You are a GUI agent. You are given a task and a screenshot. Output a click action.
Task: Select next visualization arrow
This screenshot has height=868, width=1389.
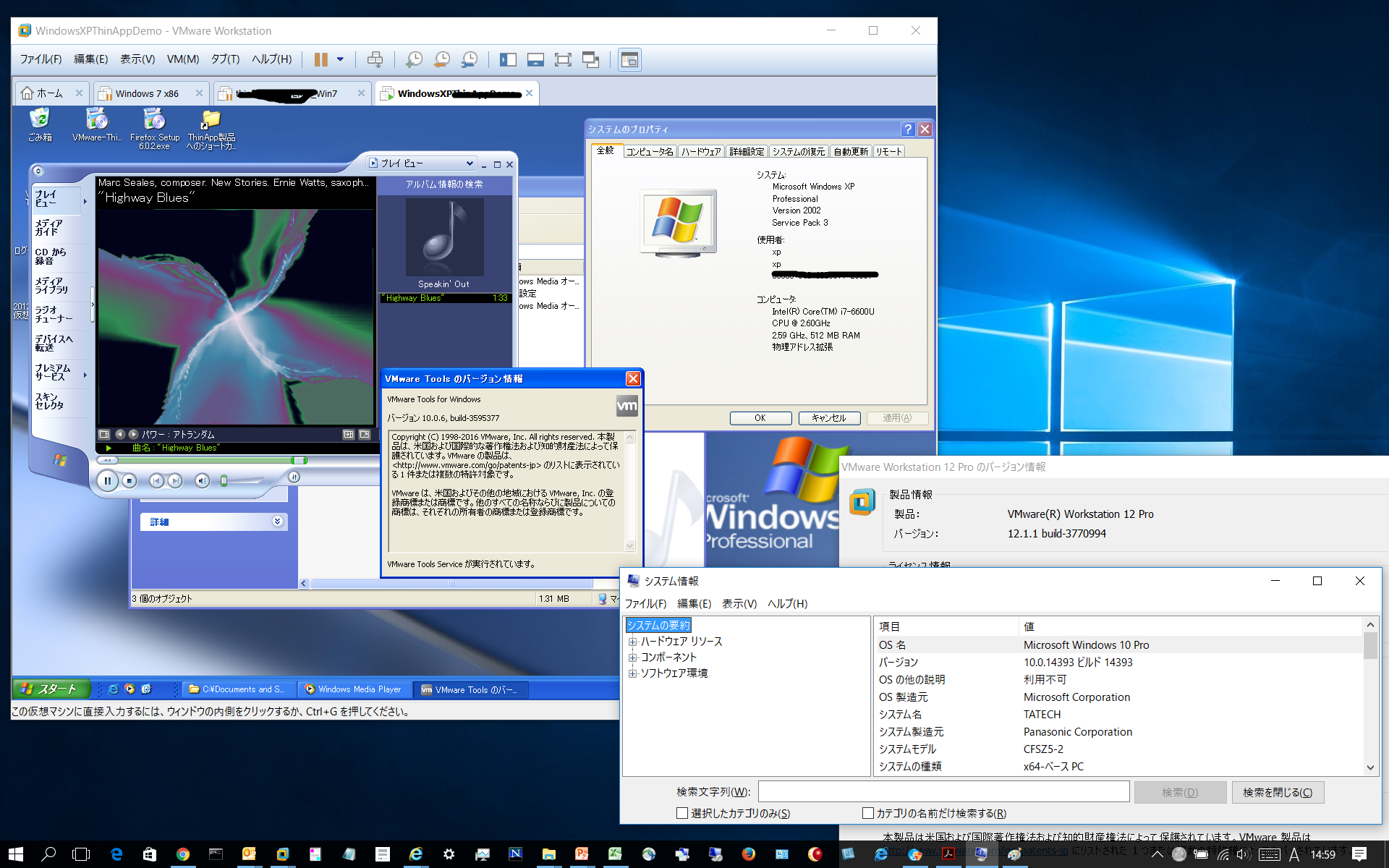click(x=133, y=435)
